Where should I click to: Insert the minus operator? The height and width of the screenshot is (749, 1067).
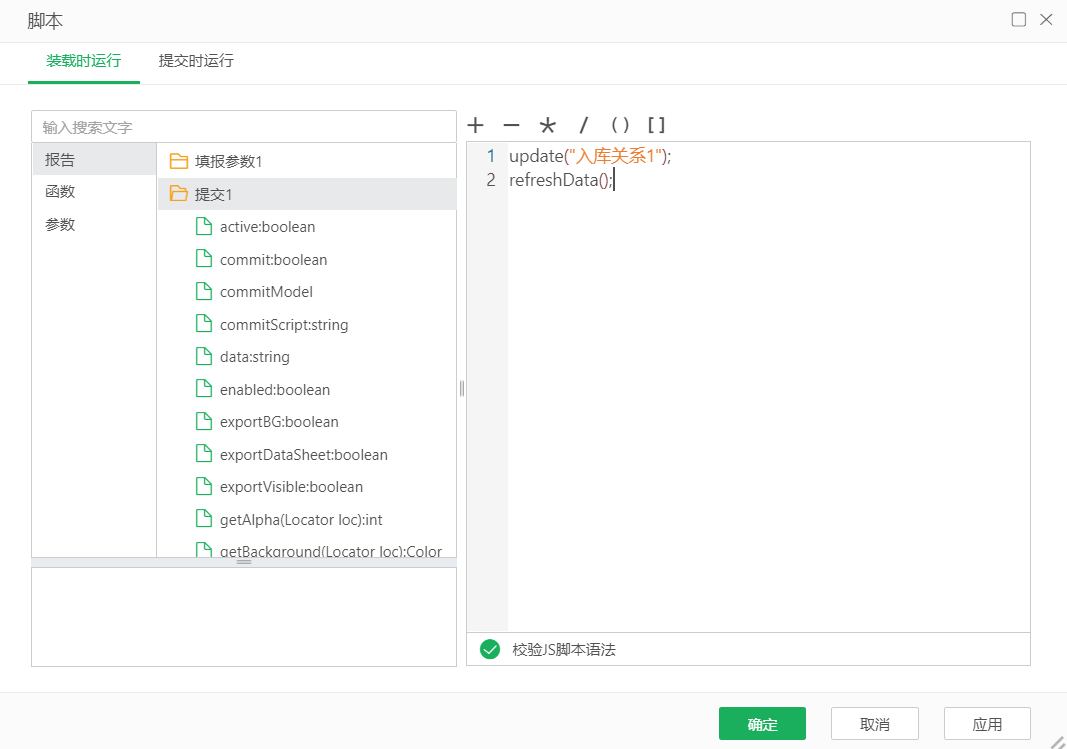(x=511, y=125)
